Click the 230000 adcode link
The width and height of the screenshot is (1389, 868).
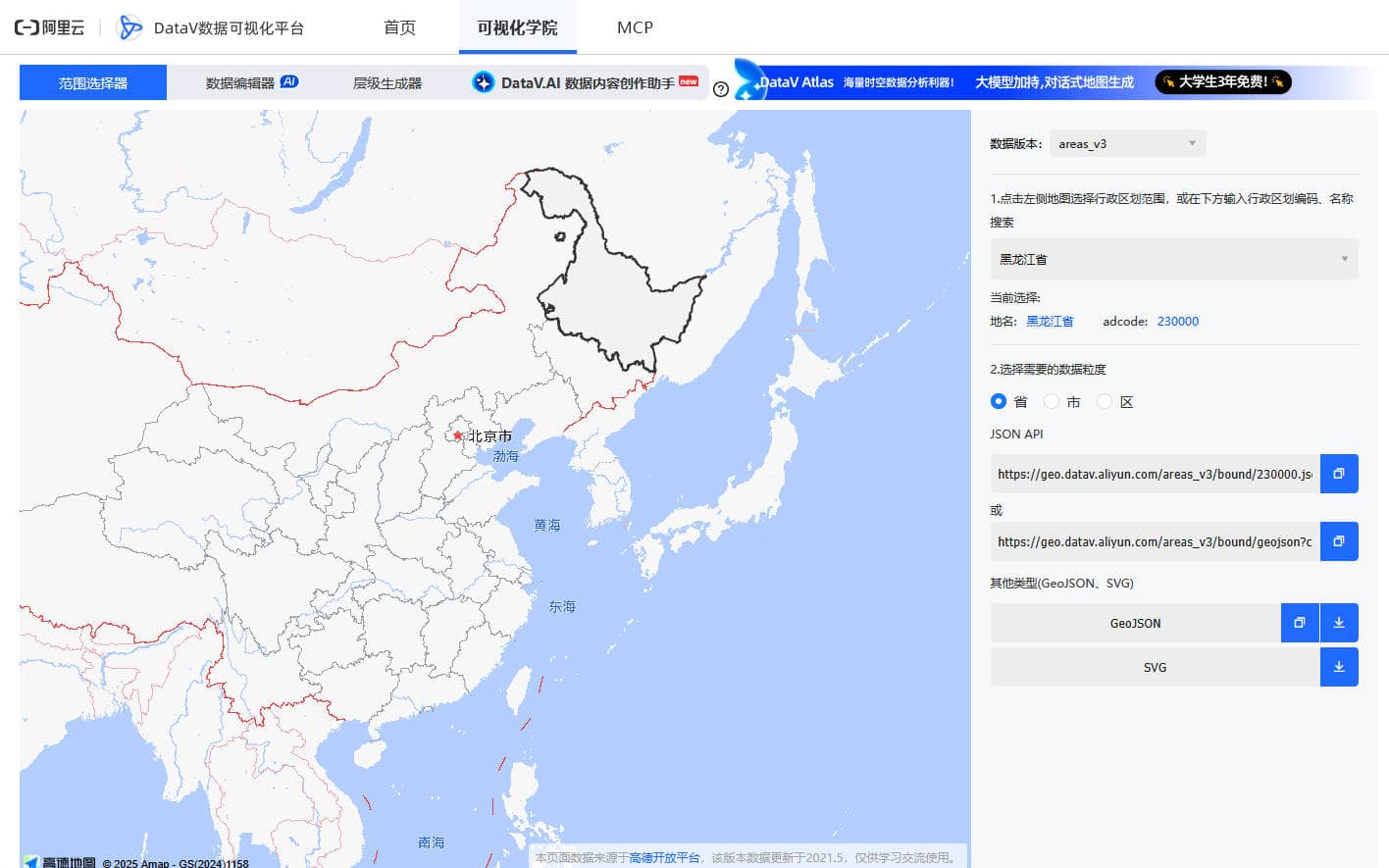click(x=1177, y=321)
